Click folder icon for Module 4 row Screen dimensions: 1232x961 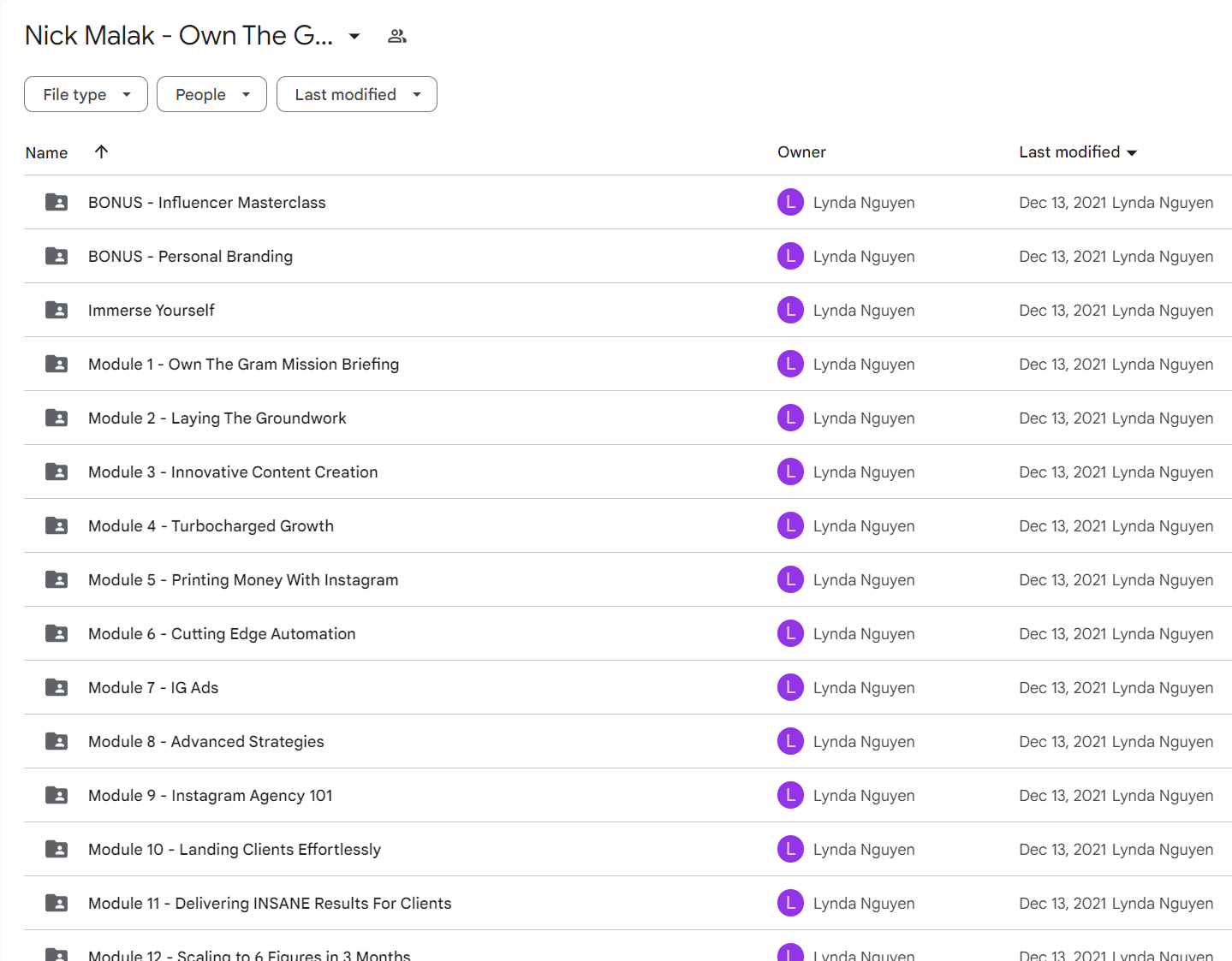tap(57, 525)
